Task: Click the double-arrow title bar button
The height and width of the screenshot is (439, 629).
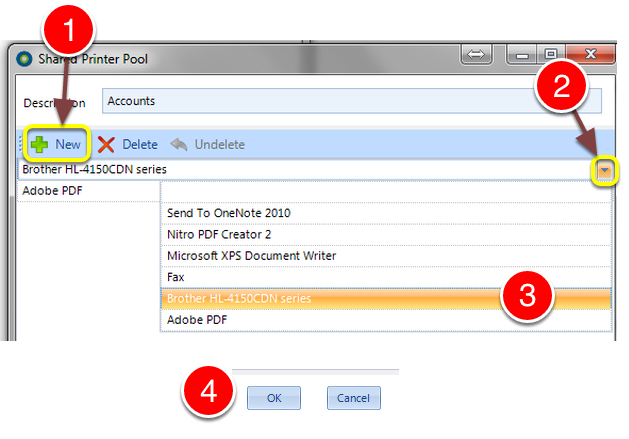Action: [x=476, y=54]
